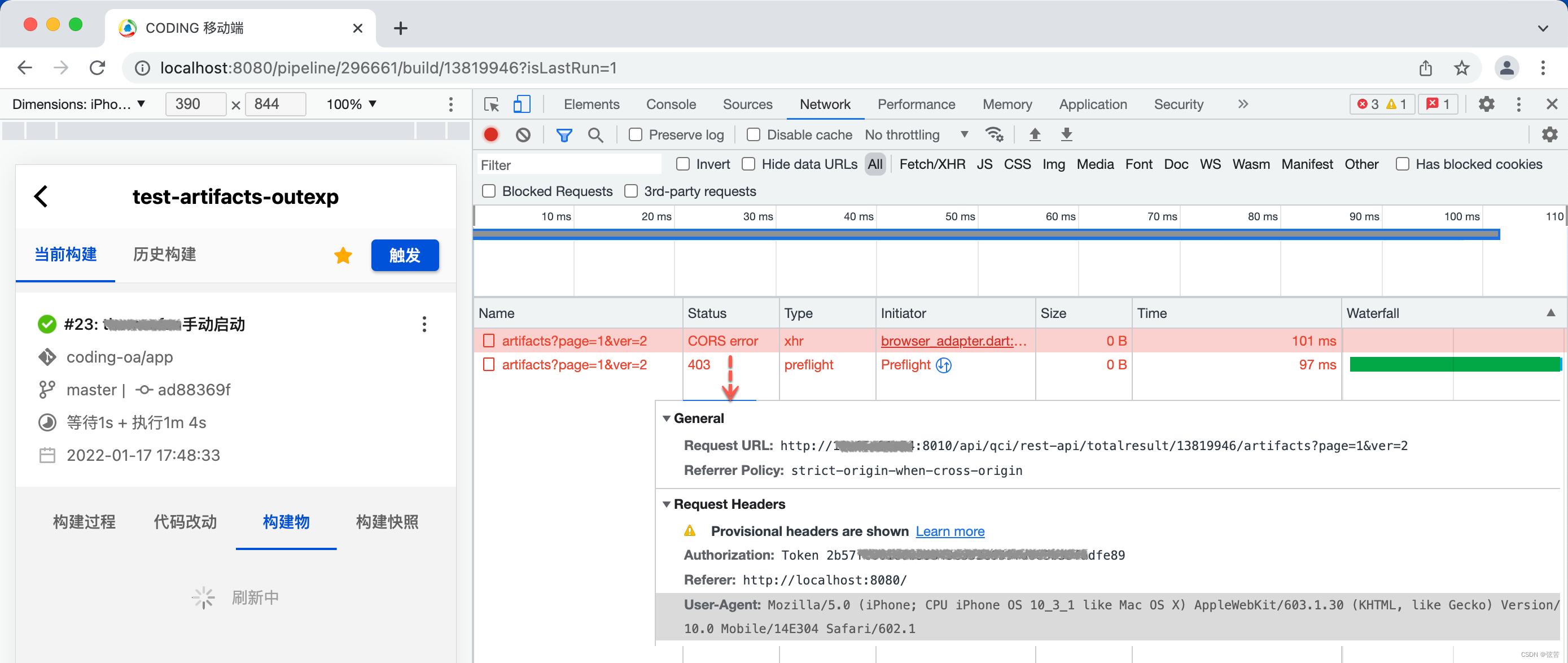
Task: Toggle the device toolbar icon
Action: (x=522, y=104)
